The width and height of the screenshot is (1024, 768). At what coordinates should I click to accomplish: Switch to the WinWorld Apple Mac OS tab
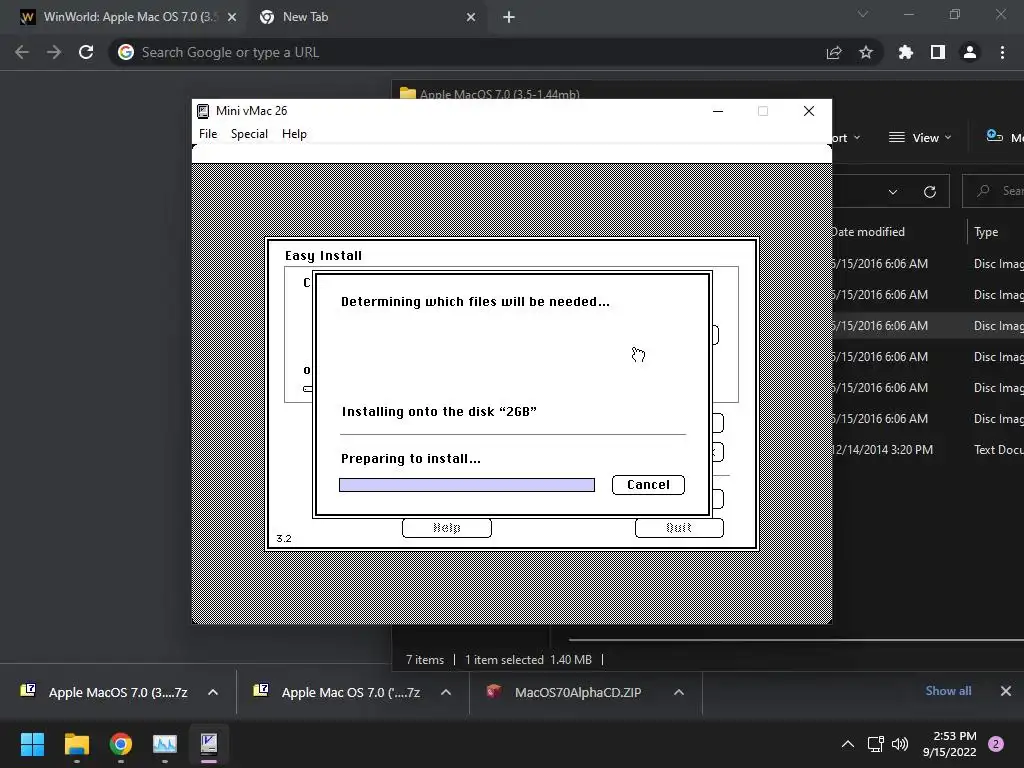coord(128,17)
